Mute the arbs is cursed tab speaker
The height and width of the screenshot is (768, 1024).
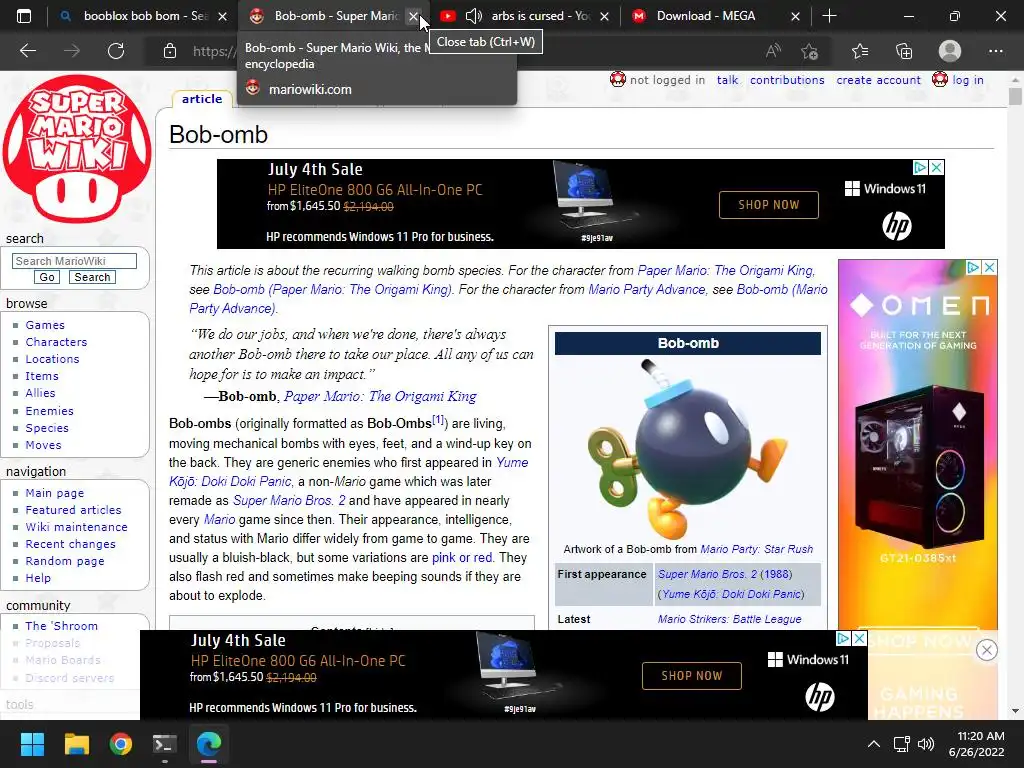473,16
